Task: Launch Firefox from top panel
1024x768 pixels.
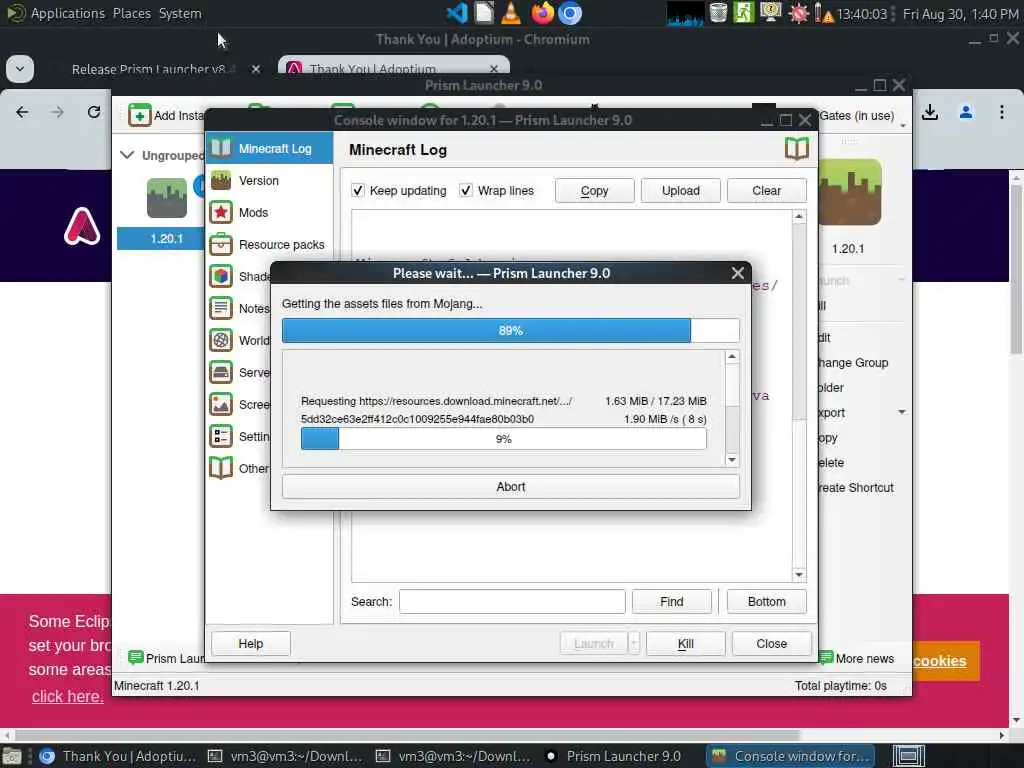Action: (542, 13)
